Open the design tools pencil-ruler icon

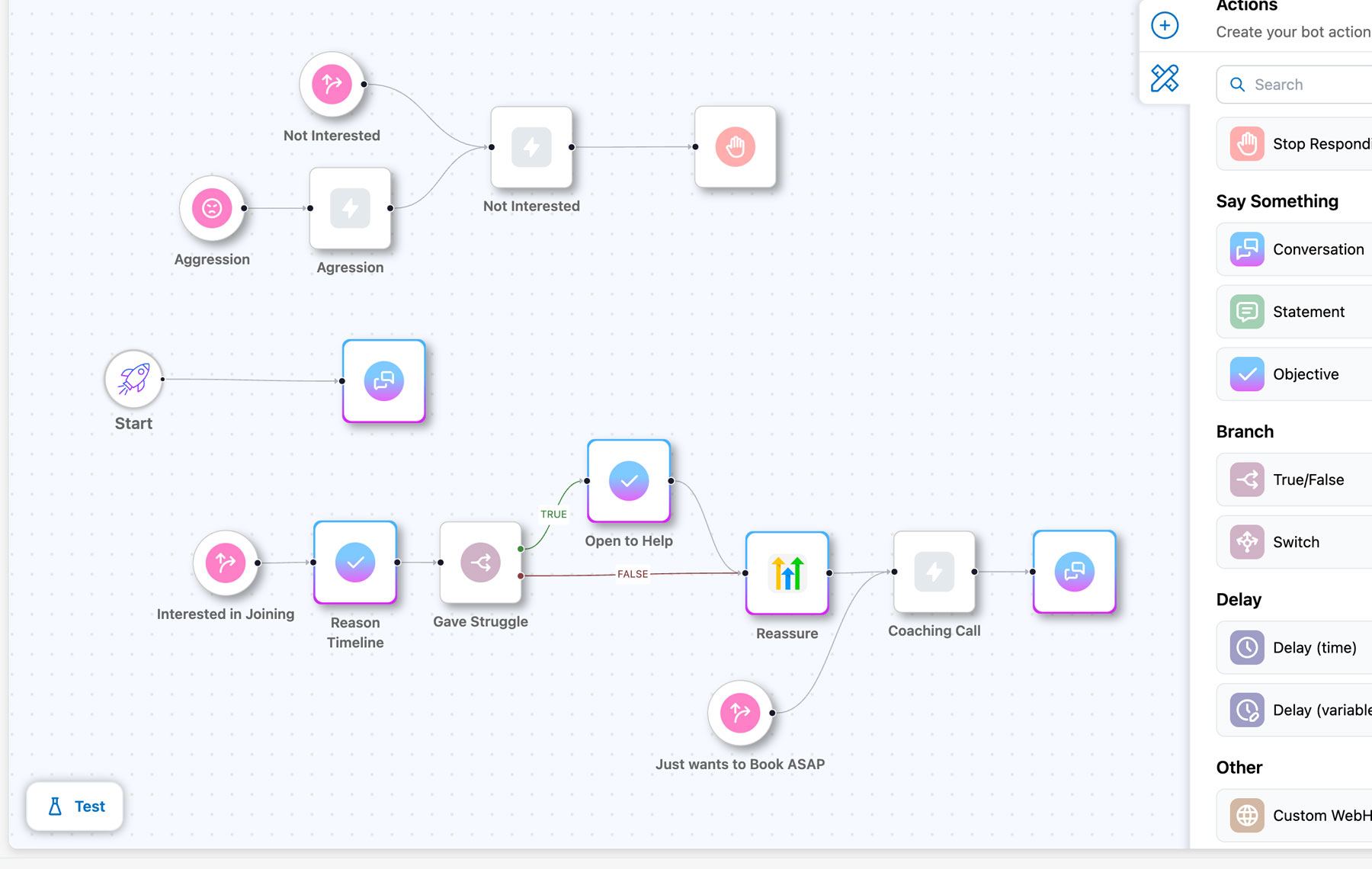pos(1164,78)
